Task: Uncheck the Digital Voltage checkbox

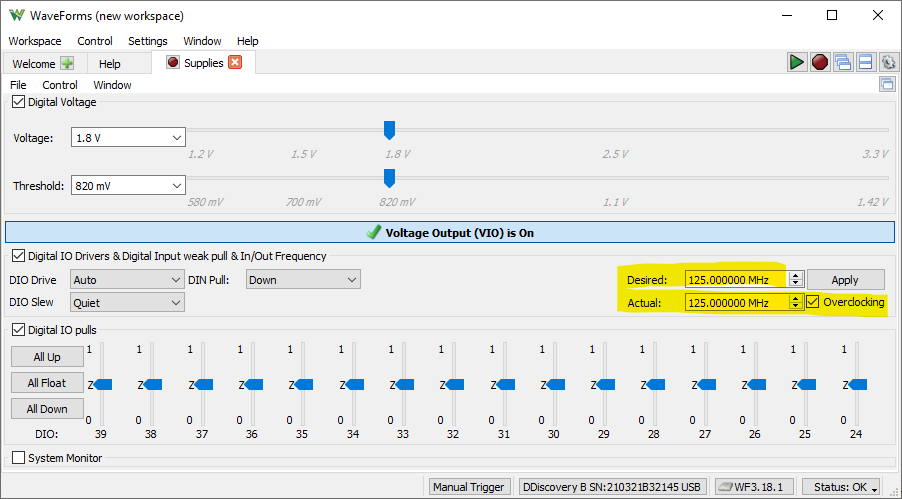Action: click(x=18, y=101)
